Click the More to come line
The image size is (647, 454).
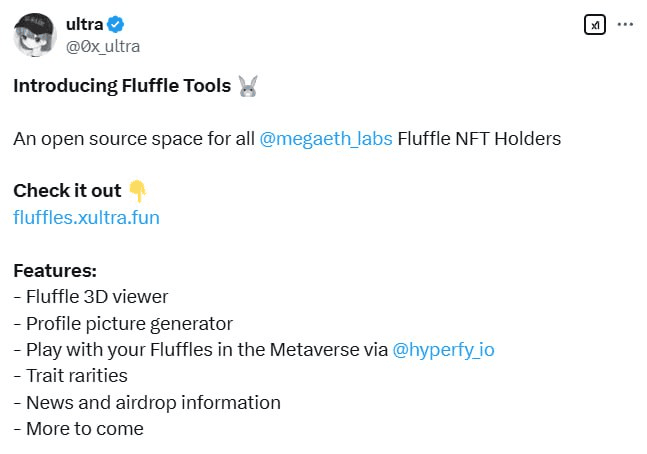click(78, 429)
